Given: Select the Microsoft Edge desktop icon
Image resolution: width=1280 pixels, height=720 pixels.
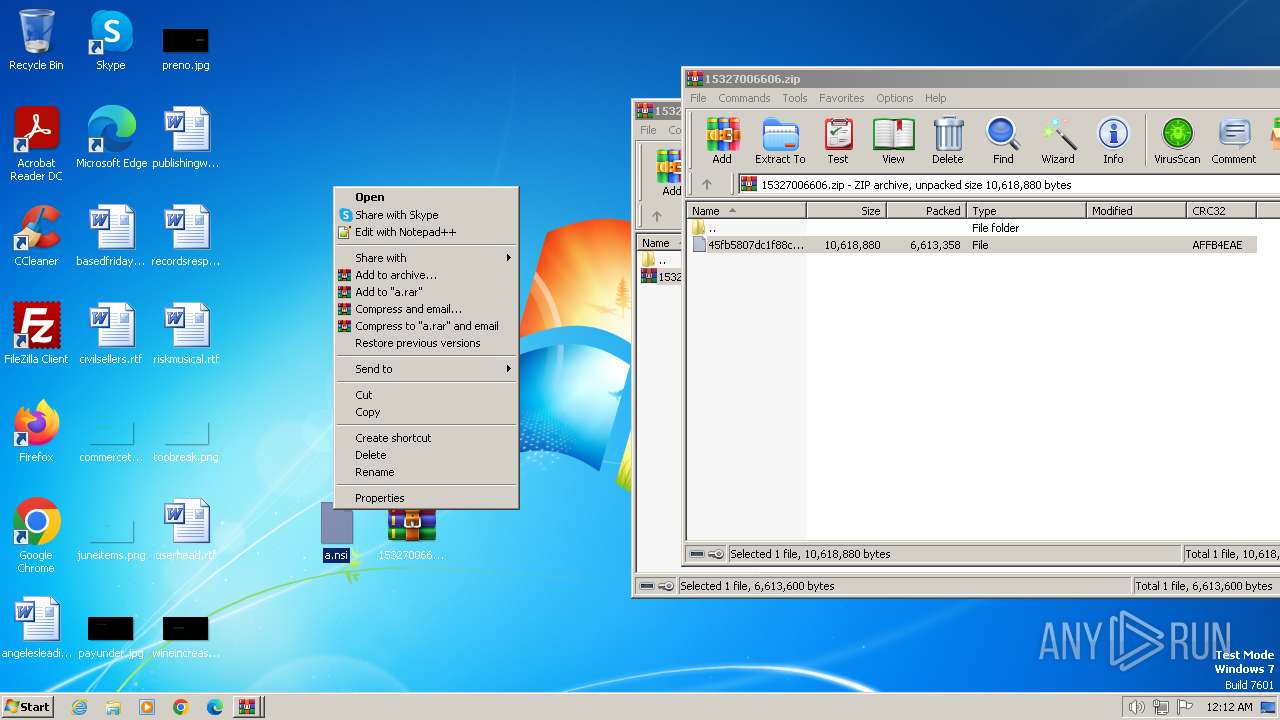Looking at the screenshot, I should click(111, 138).
